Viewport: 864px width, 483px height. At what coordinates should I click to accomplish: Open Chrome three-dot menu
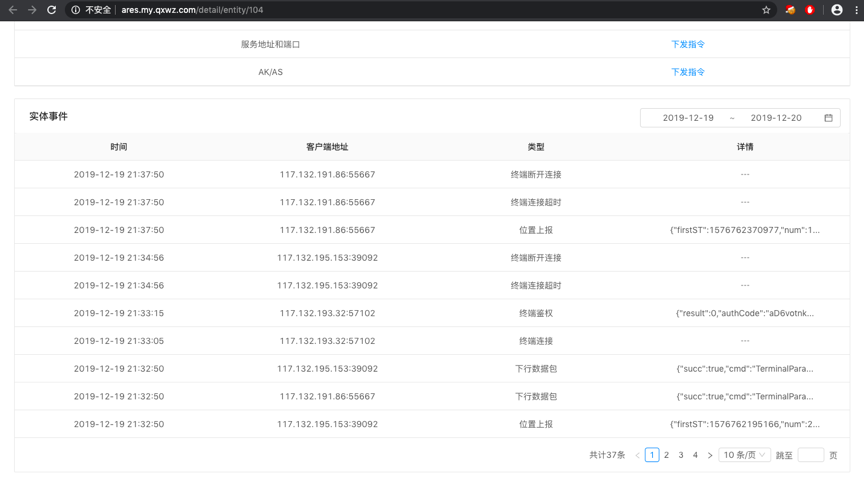coord(856,10)
